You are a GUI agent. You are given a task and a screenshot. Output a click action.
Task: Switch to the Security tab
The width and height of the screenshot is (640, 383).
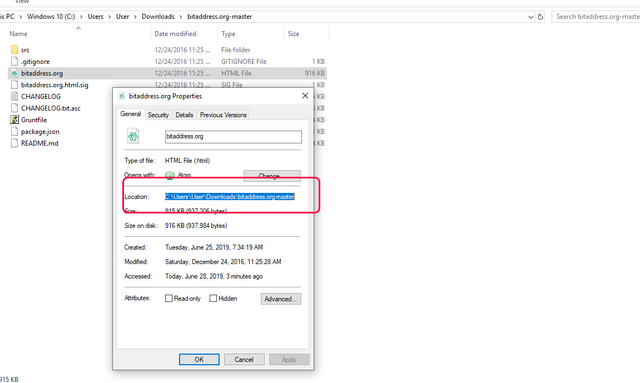pyautogui.click(x=158, y=115)
